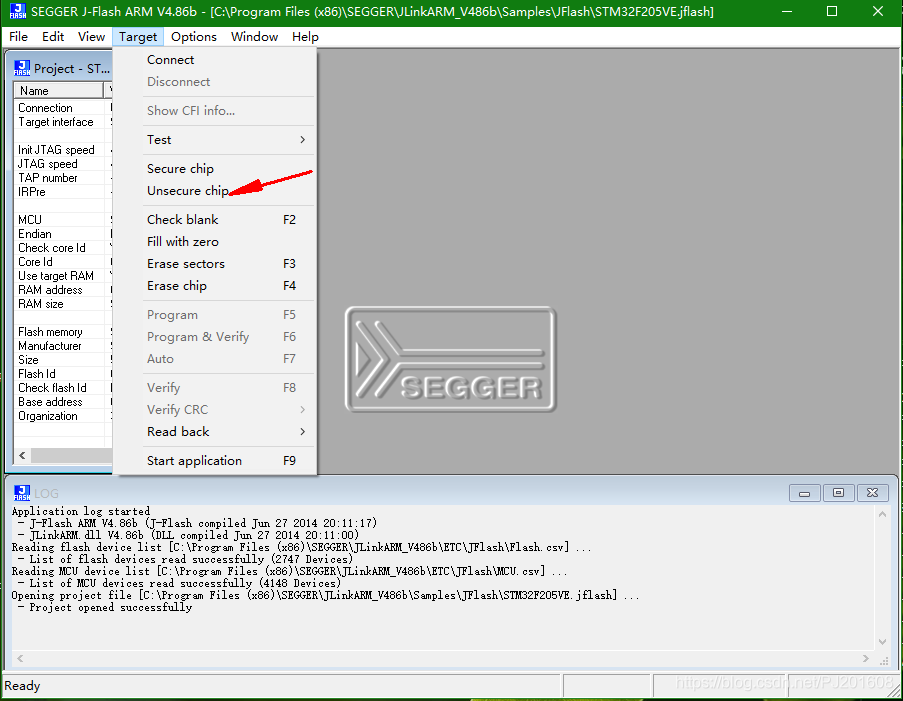Click LOG scroll-up arrow
Screen dimensions: 903x701
coord(882,514)
